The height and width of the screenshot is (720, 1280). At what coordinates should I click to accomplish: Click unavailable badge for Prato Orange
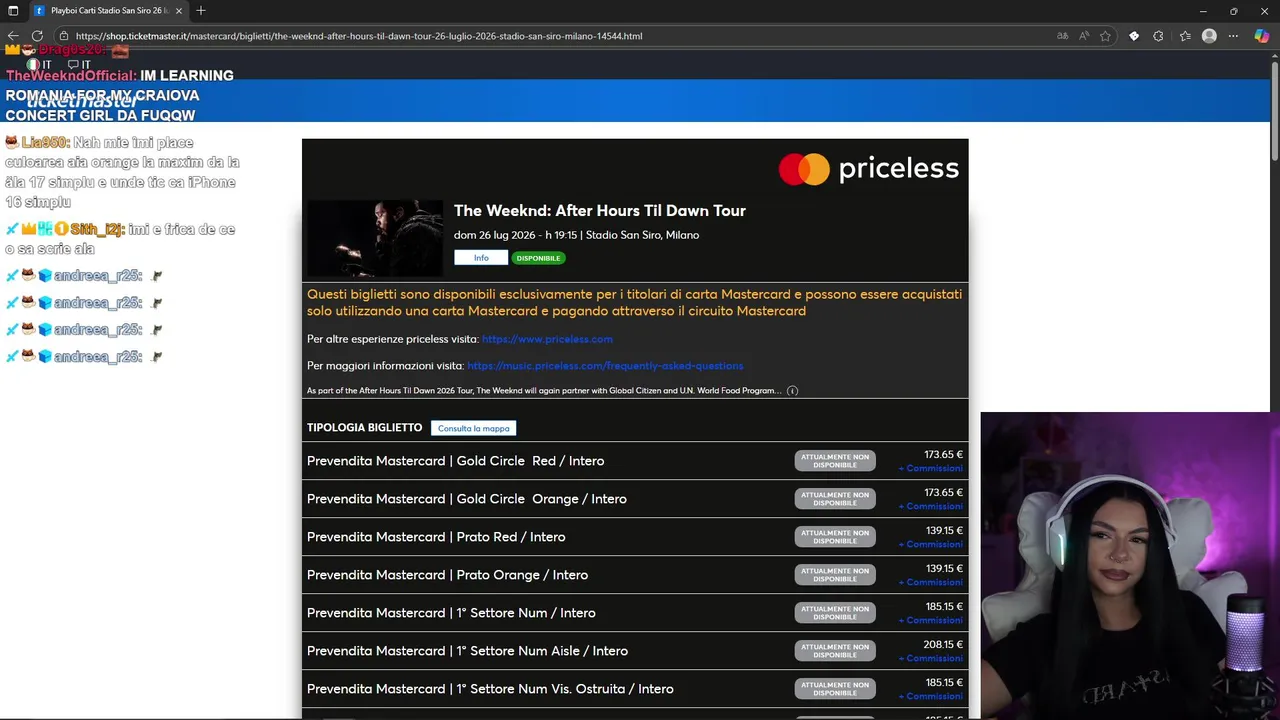pyautogui.click(x=835, y=575)
